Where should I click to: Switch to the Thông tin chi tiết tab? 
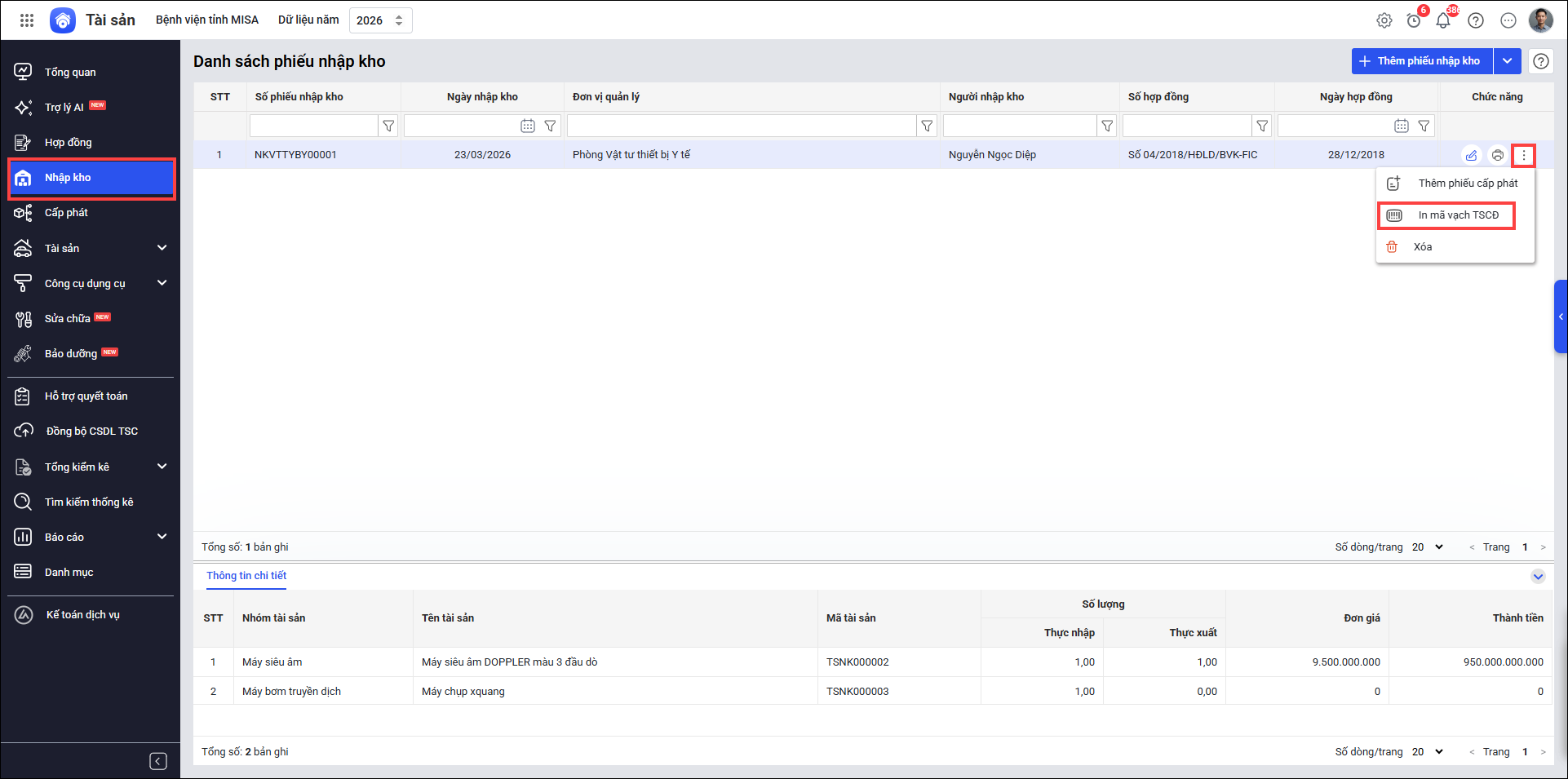pyautogui.click(x=246, y=576)
